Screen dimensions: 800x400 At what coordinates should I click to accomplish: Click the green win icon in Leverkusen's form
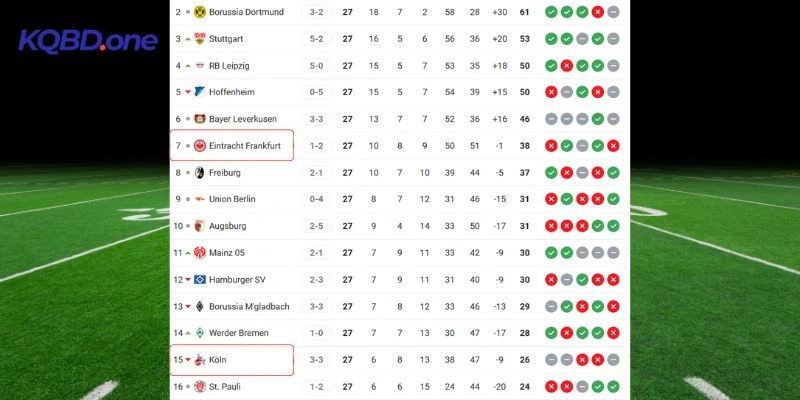pyautogui.click(x=597, y=119)
